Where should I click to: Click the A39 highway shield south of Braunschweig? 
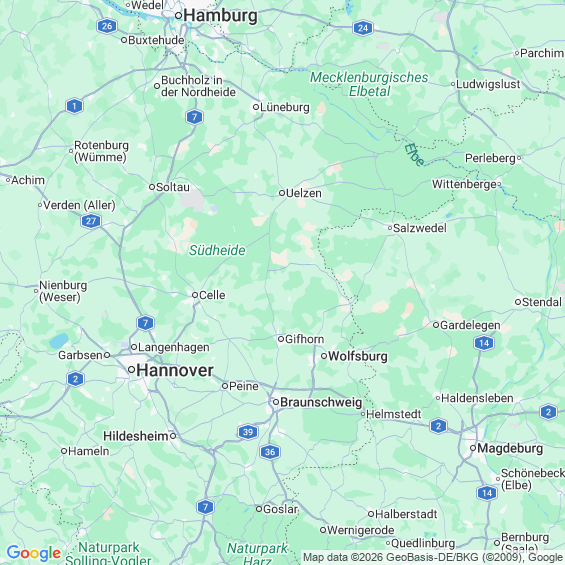point(248,432)
